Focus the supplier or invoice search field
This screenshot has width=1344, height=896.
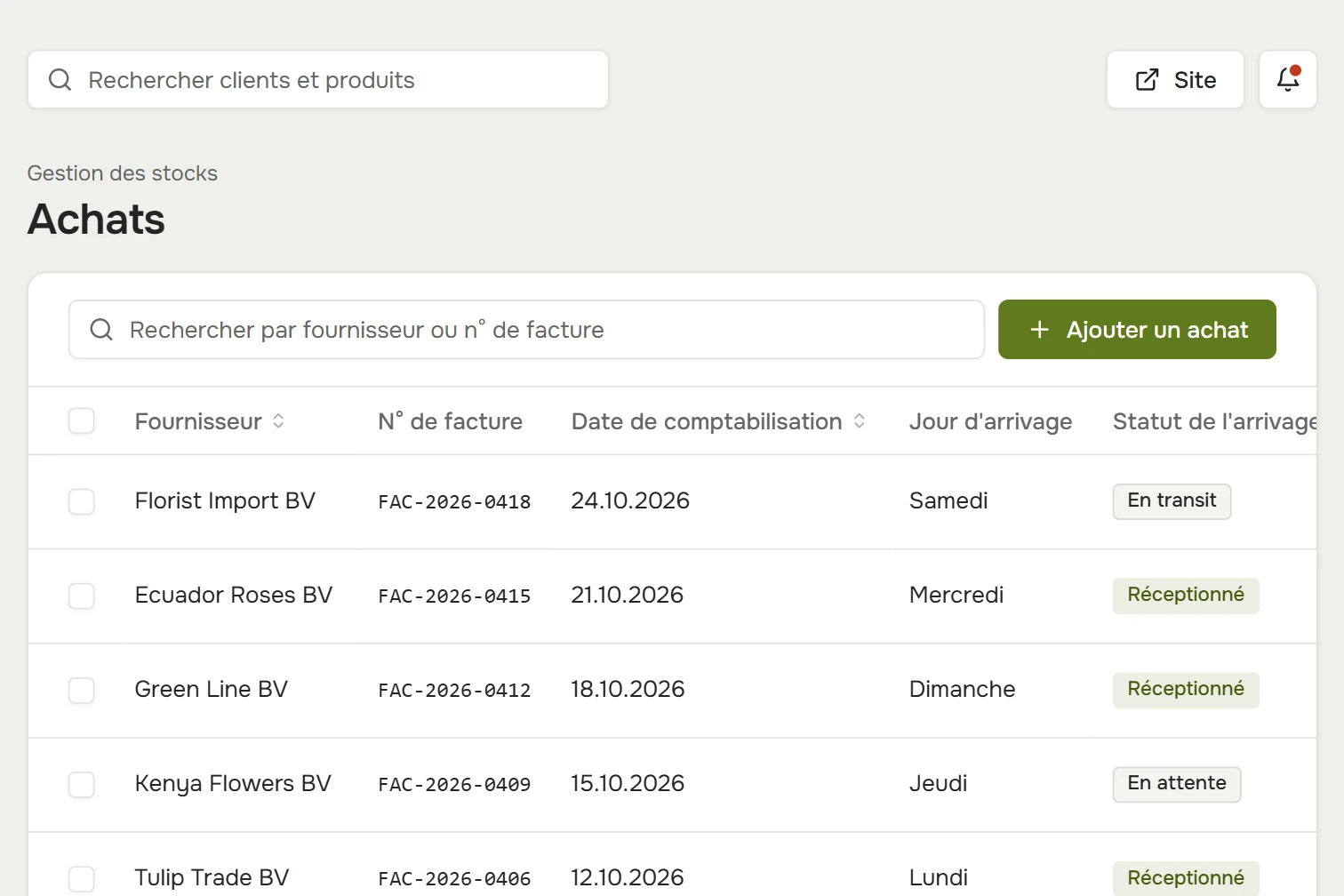coord(526,330)
